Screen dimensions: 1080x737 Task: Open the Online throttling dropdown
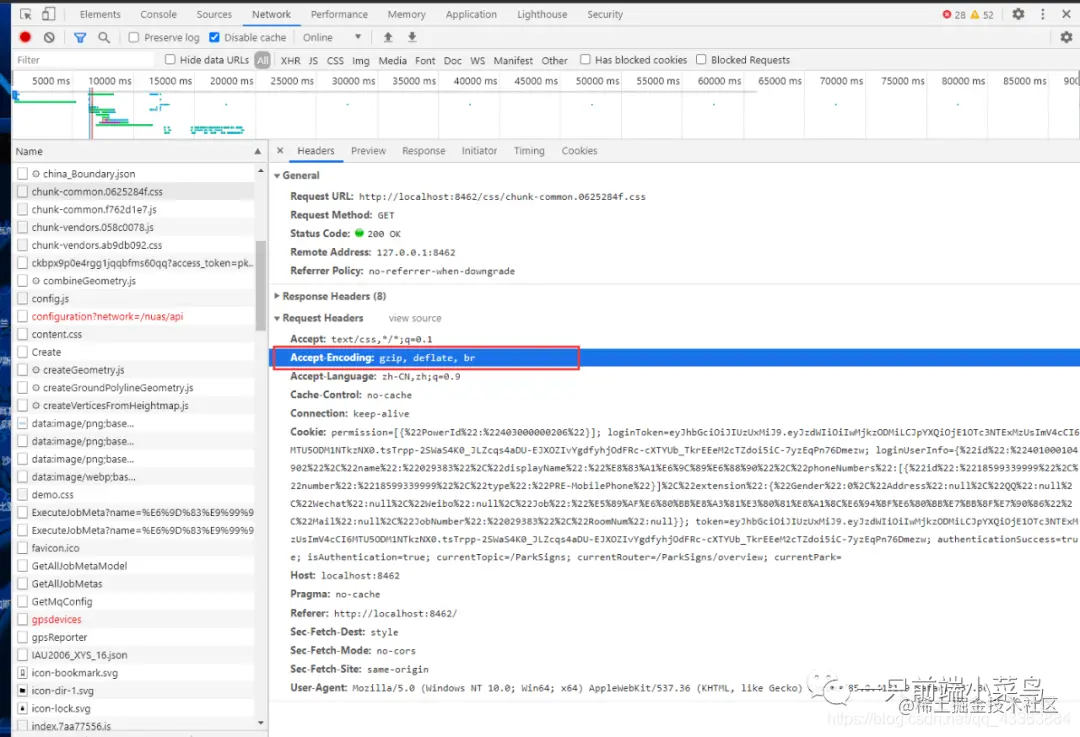click(x=331, y=37)
